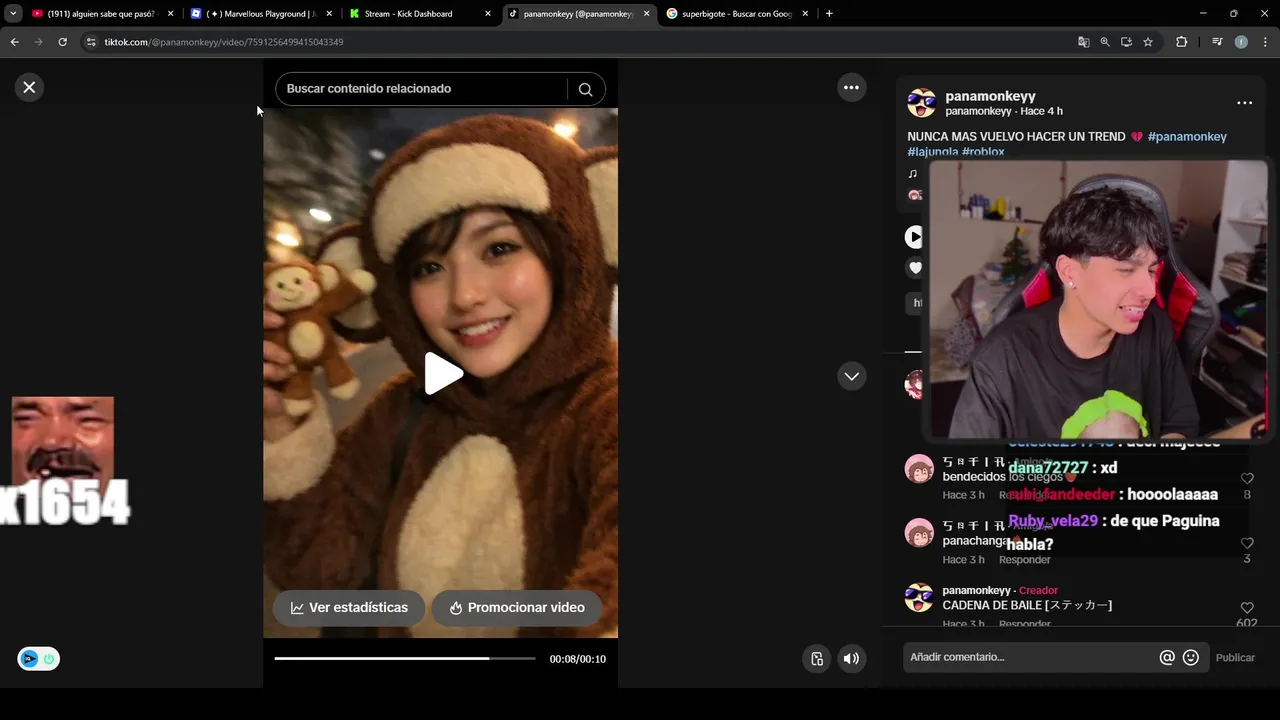Reload the current page

point(62,42)
